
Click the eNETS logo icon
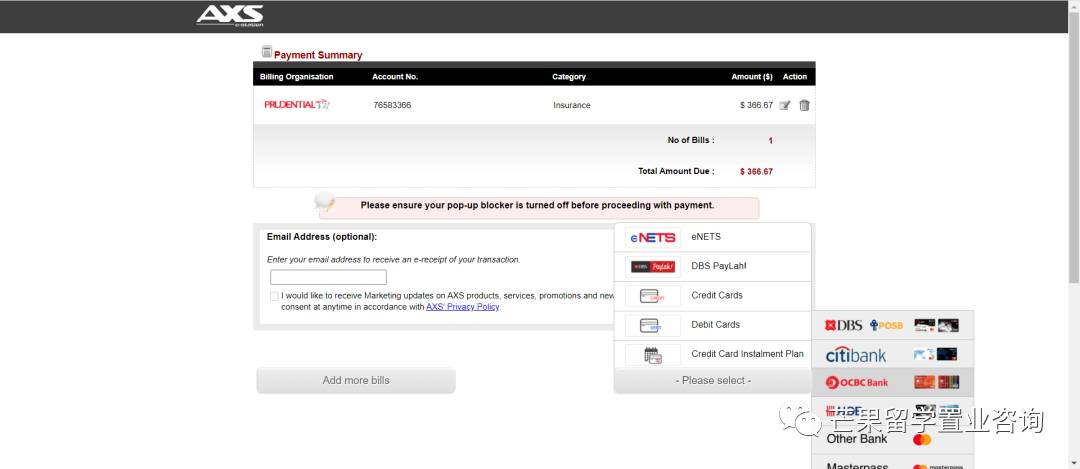652,238
